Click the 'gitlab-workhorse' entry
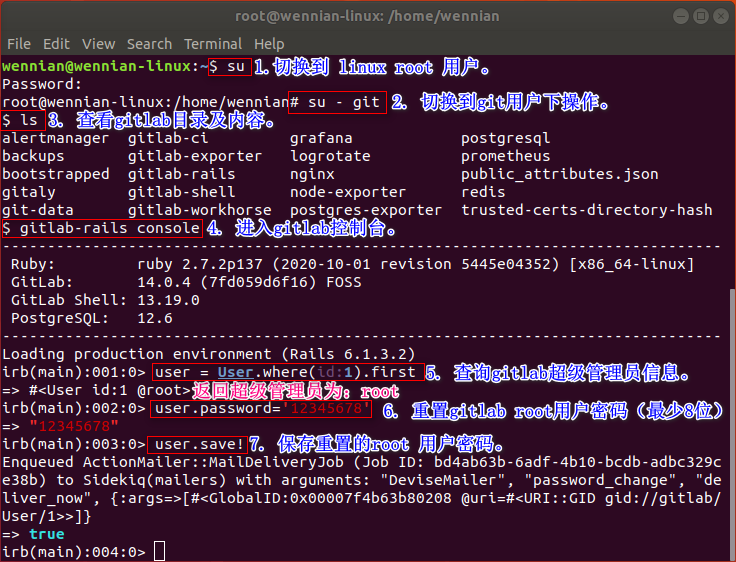This screenshot has height=562, width=736. point(199,210)
